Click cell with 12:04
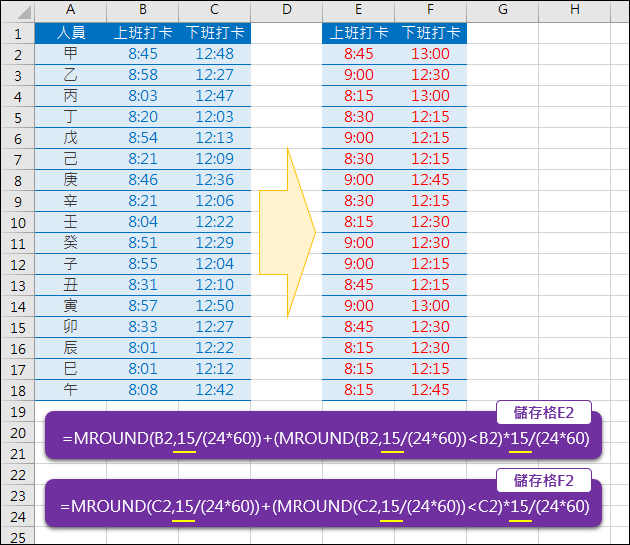This screenshot has height=545, width=630. [215, 264]
